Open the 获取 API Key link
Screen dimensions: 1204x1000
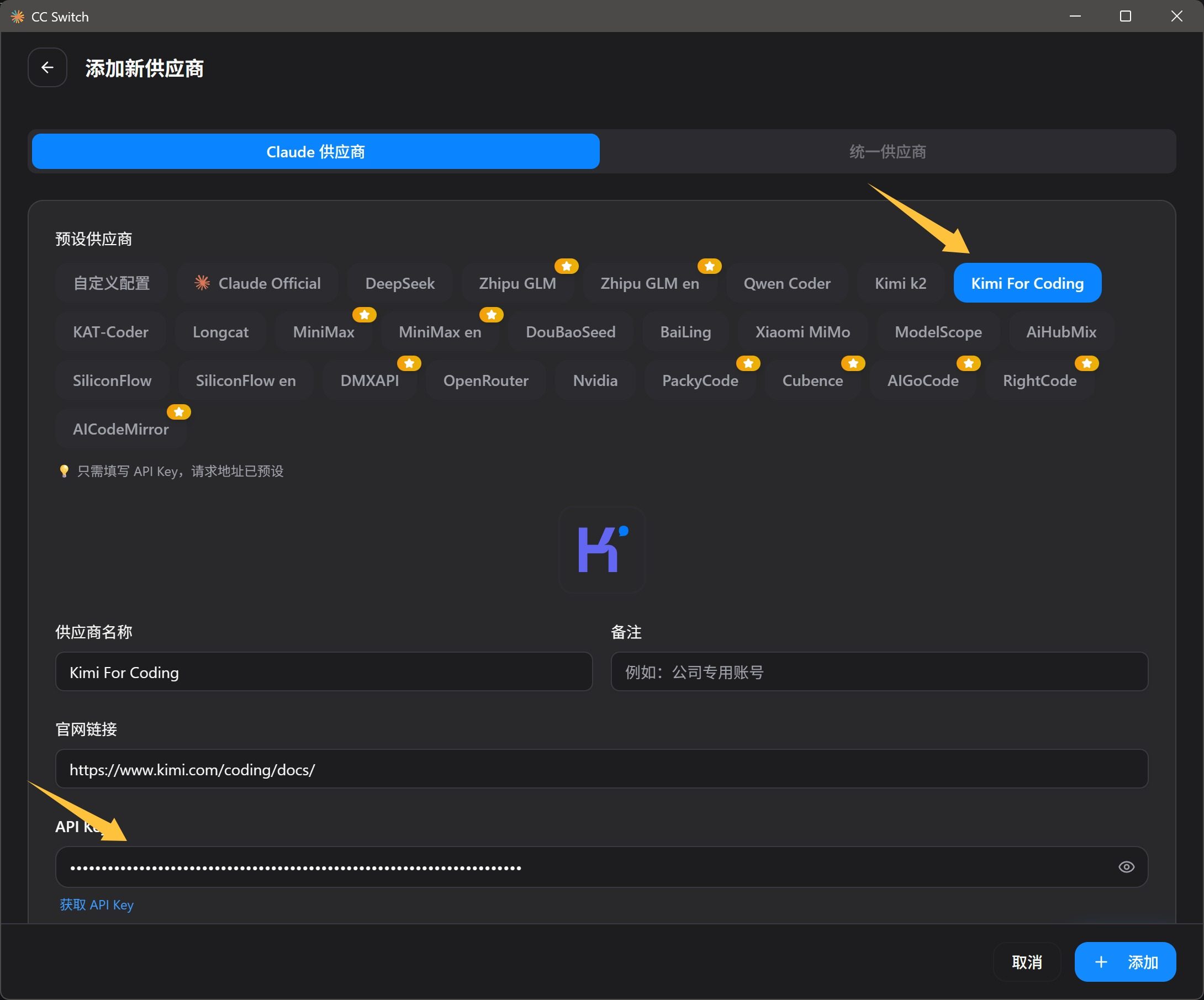(96, 904)
